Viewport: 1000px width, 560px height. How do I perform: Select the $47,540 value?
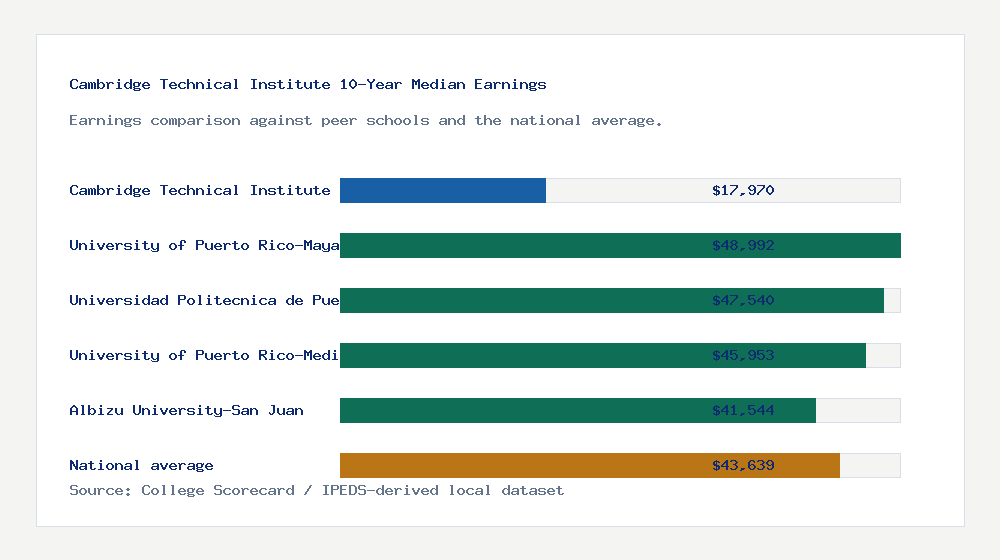pyautogui.click(x=743, y=300)
